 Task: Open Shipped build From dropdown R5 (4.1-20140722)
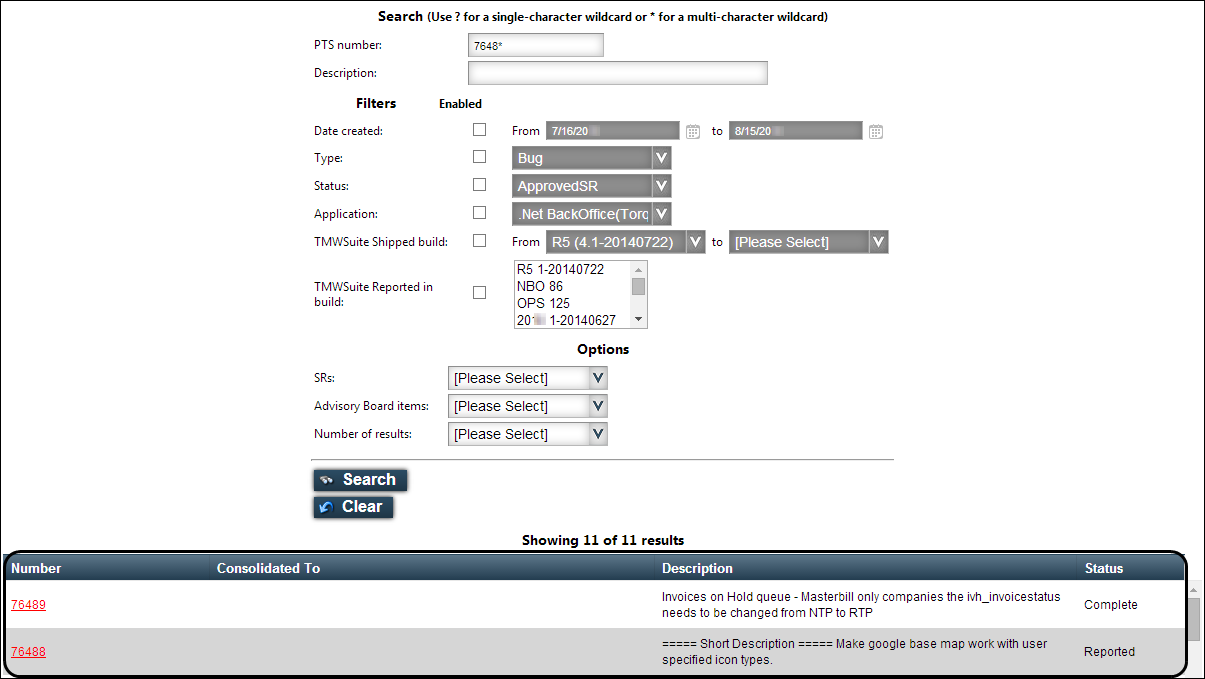tap(625, 242)
